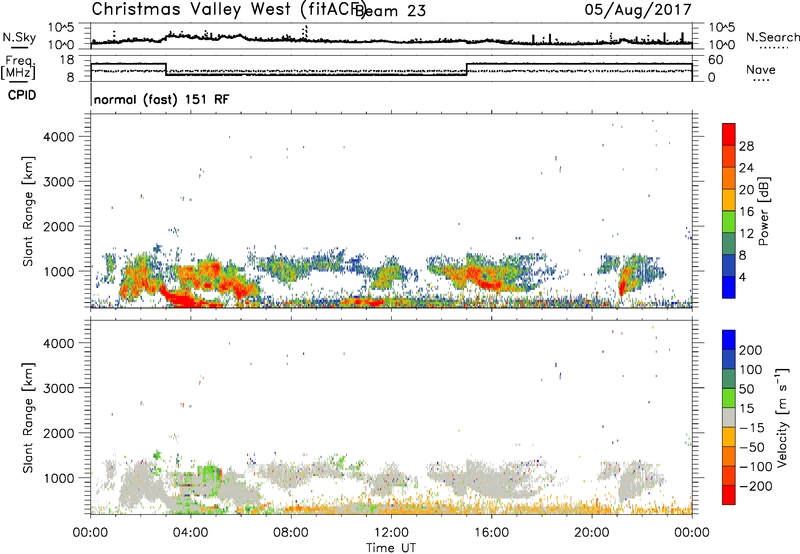Click the "Slant Range [km]" label of velocity panel
800x554 pixels.
28,418
